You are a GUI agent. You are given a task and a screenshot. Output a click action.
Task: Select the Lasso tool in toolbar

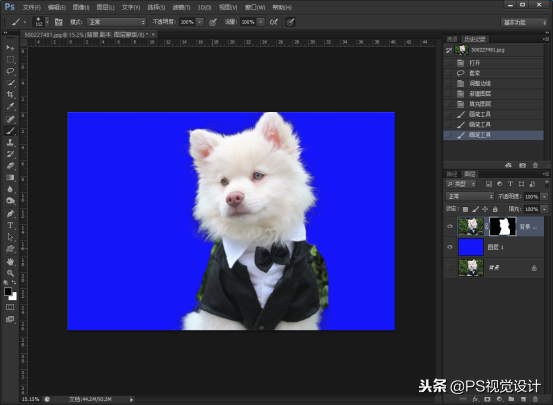coord(10,71)
